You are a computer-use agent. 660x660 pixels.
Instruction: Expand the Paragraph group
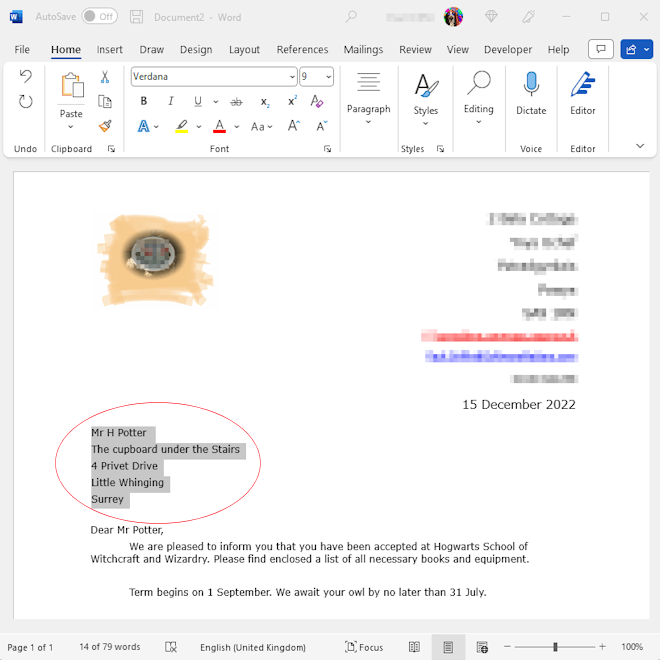[368, 99]
